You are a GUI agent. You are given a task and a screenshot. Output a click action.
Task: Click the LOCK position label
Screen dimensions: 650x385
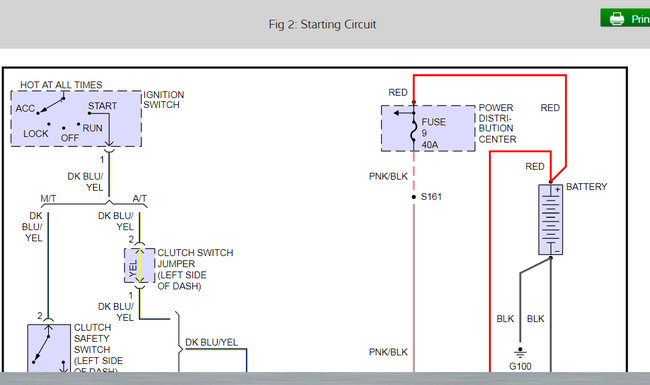(x=36, y=133)
